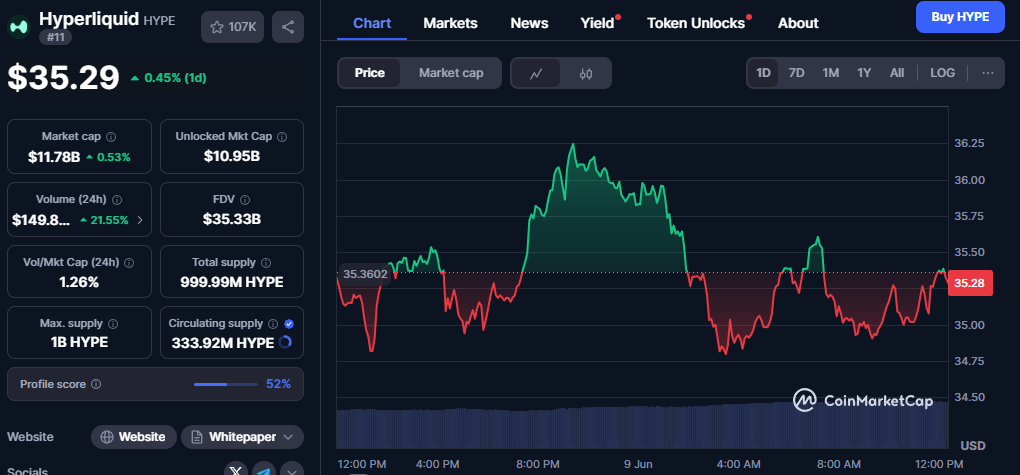Click the Hyperliquid coin logo icon
This screenshot has height=475, width=1020.
point(18,27)
